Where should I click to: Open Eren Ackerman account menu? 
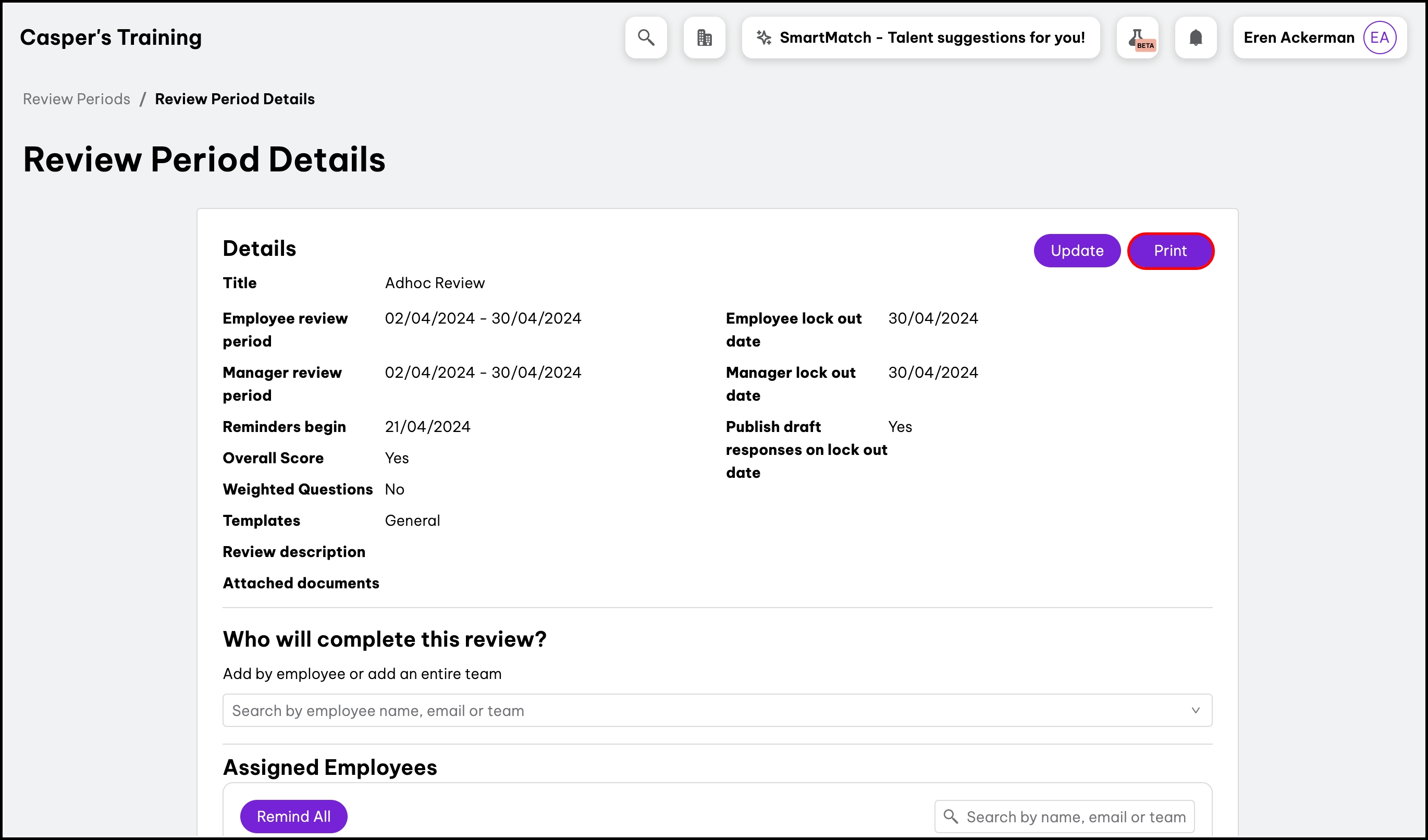1298,38
